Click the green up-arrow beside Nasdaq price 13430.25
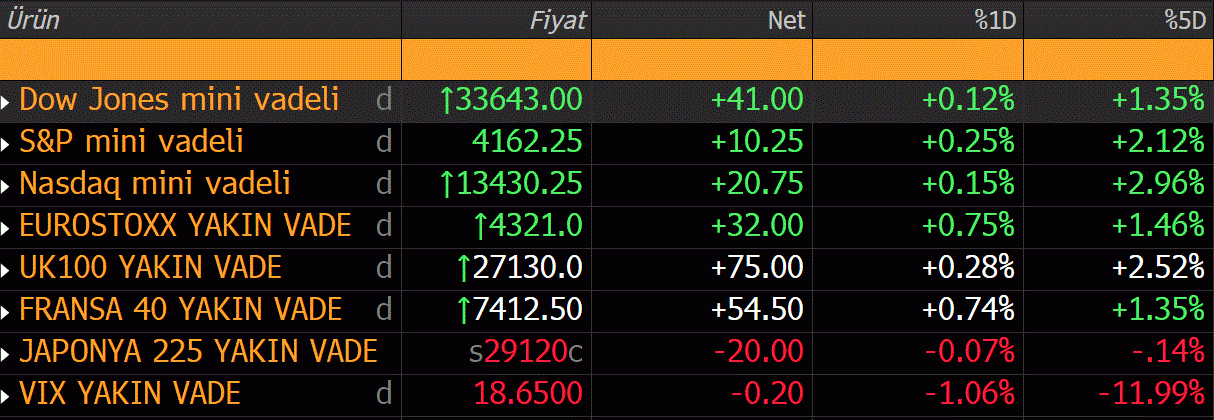Image resolution: width=1214 pixels, height=420 pixels. [x=447, y=183]
